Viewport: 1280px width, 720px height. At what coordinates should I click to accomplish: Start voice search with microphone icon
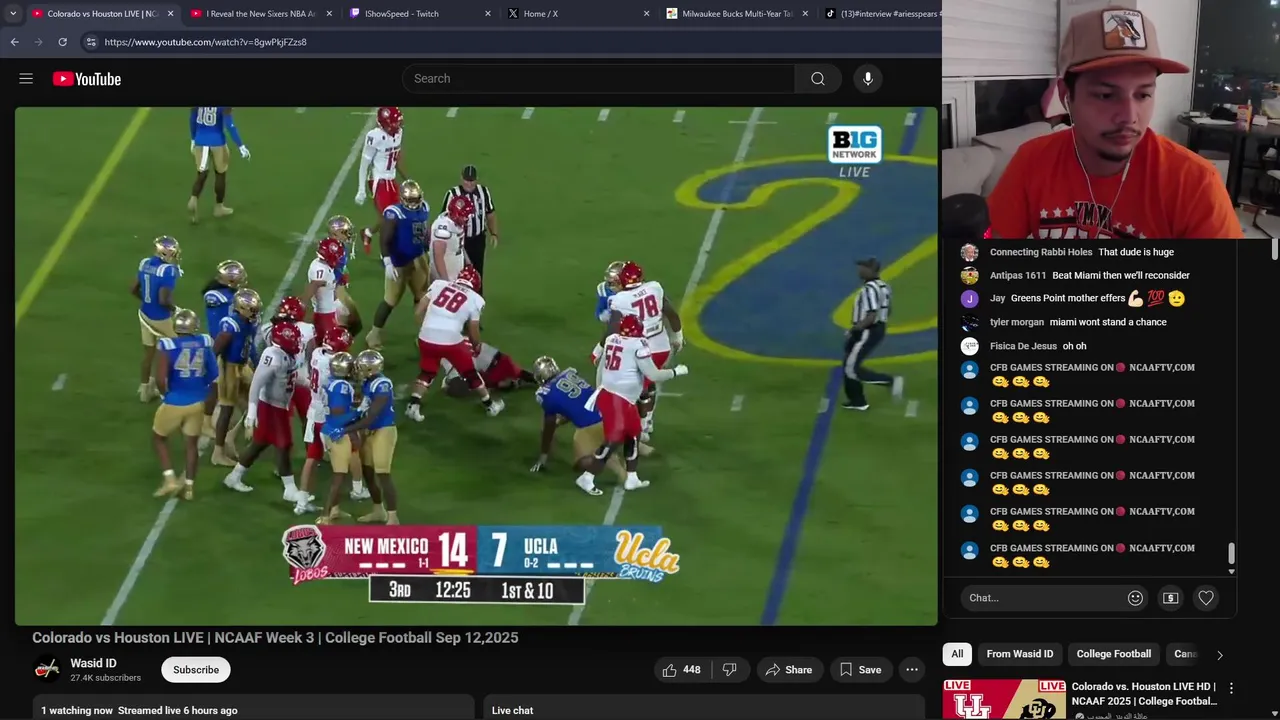coord(868,79)
